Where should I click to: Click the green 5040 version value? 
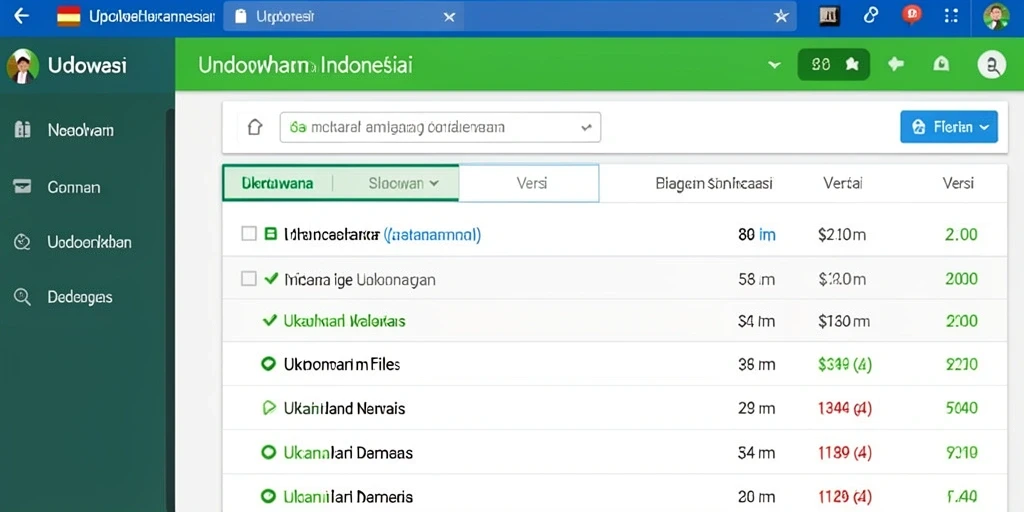pos(961,409)
